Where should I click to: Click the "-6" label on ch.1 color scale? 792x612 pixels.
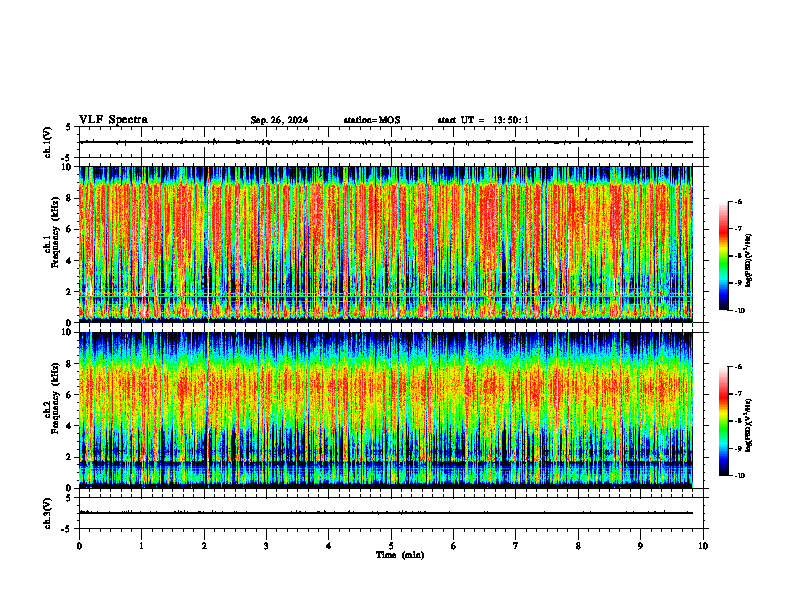(737, 201)
